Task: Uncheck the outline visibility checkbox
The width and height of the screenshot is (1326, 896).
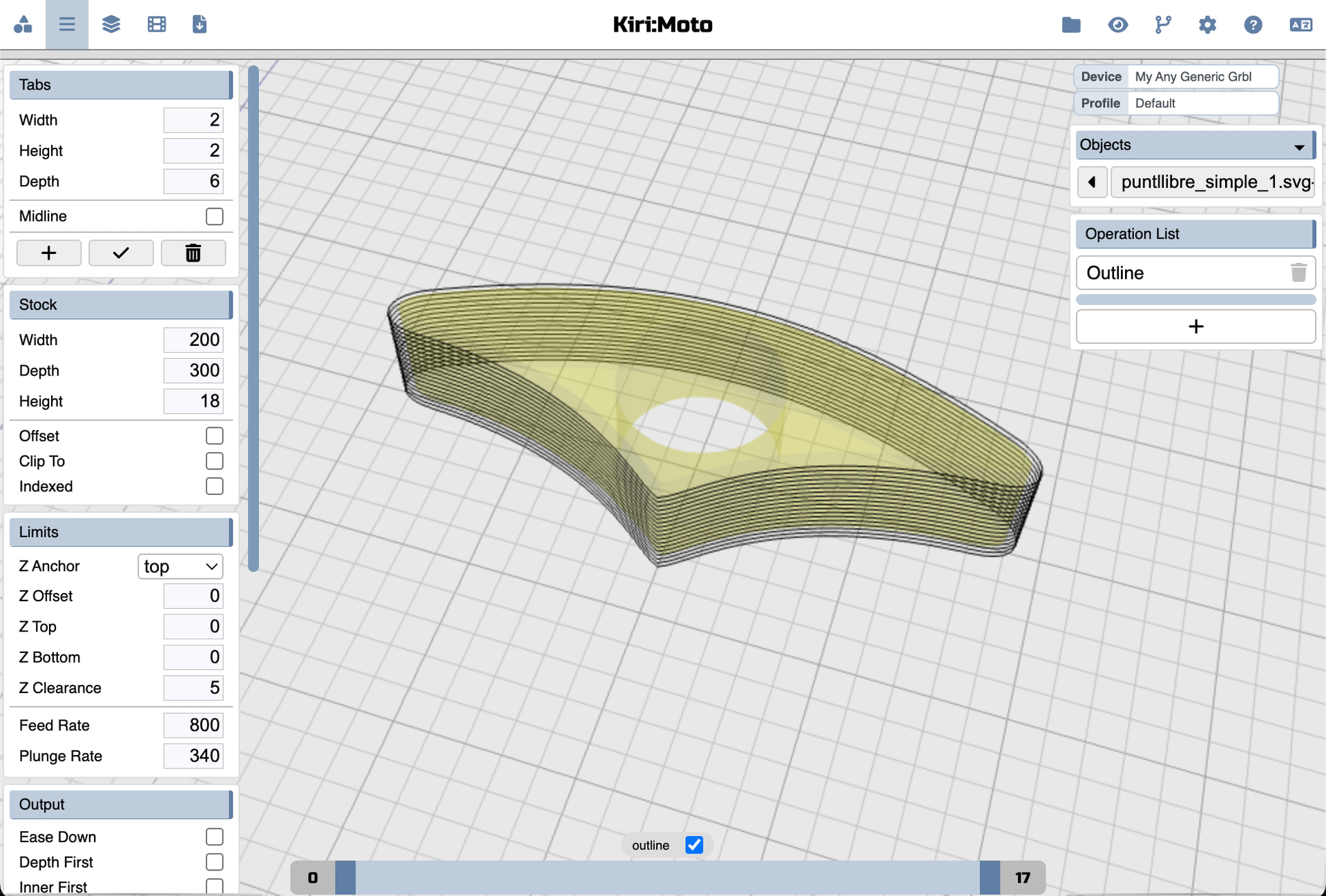Action: point(694,845)
